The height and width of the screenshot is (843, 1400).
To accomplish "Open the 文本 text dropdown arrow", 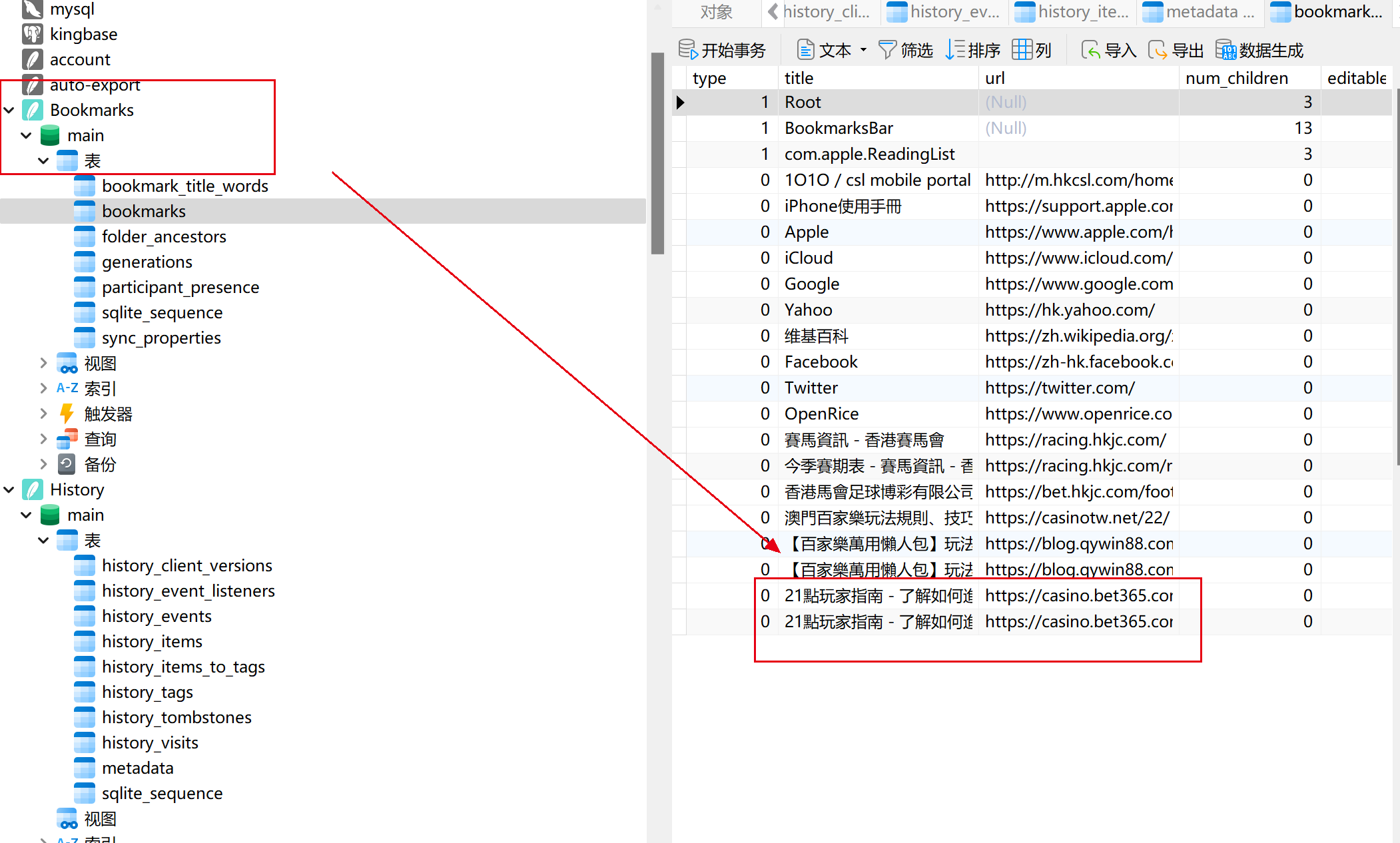I will pos(863,50).
